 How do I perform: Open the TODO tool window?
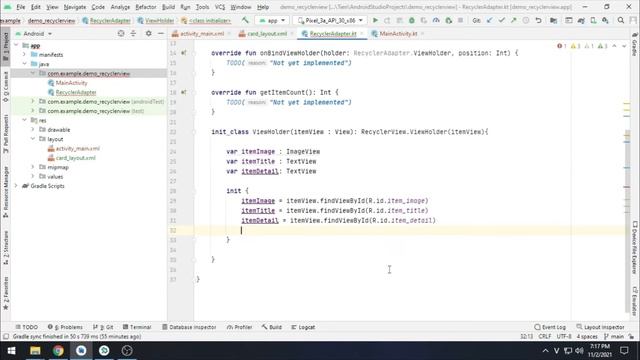[27, 327]
